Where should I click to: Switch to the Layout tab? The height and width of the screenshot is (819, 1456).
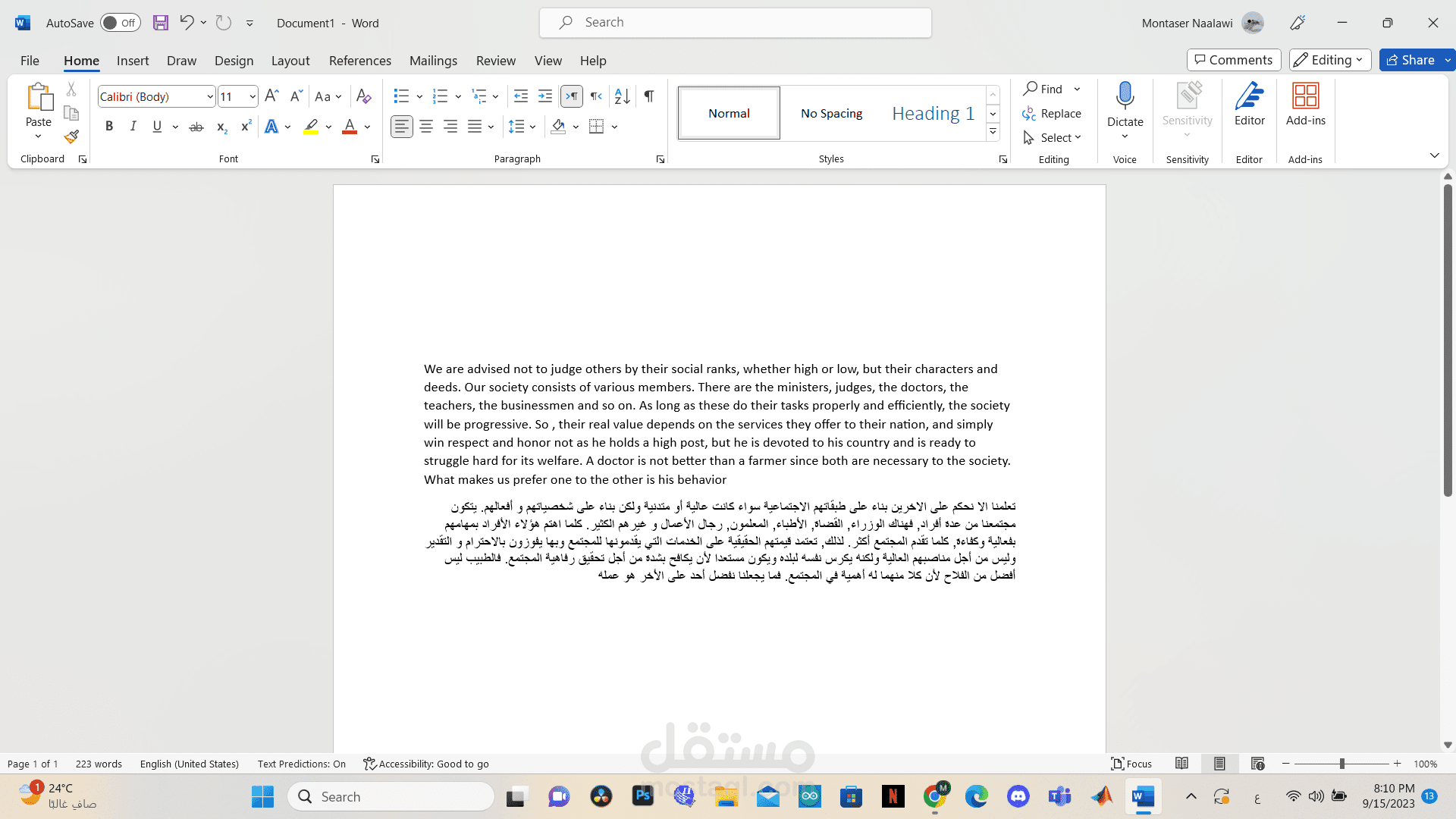(x=290, y=61)
